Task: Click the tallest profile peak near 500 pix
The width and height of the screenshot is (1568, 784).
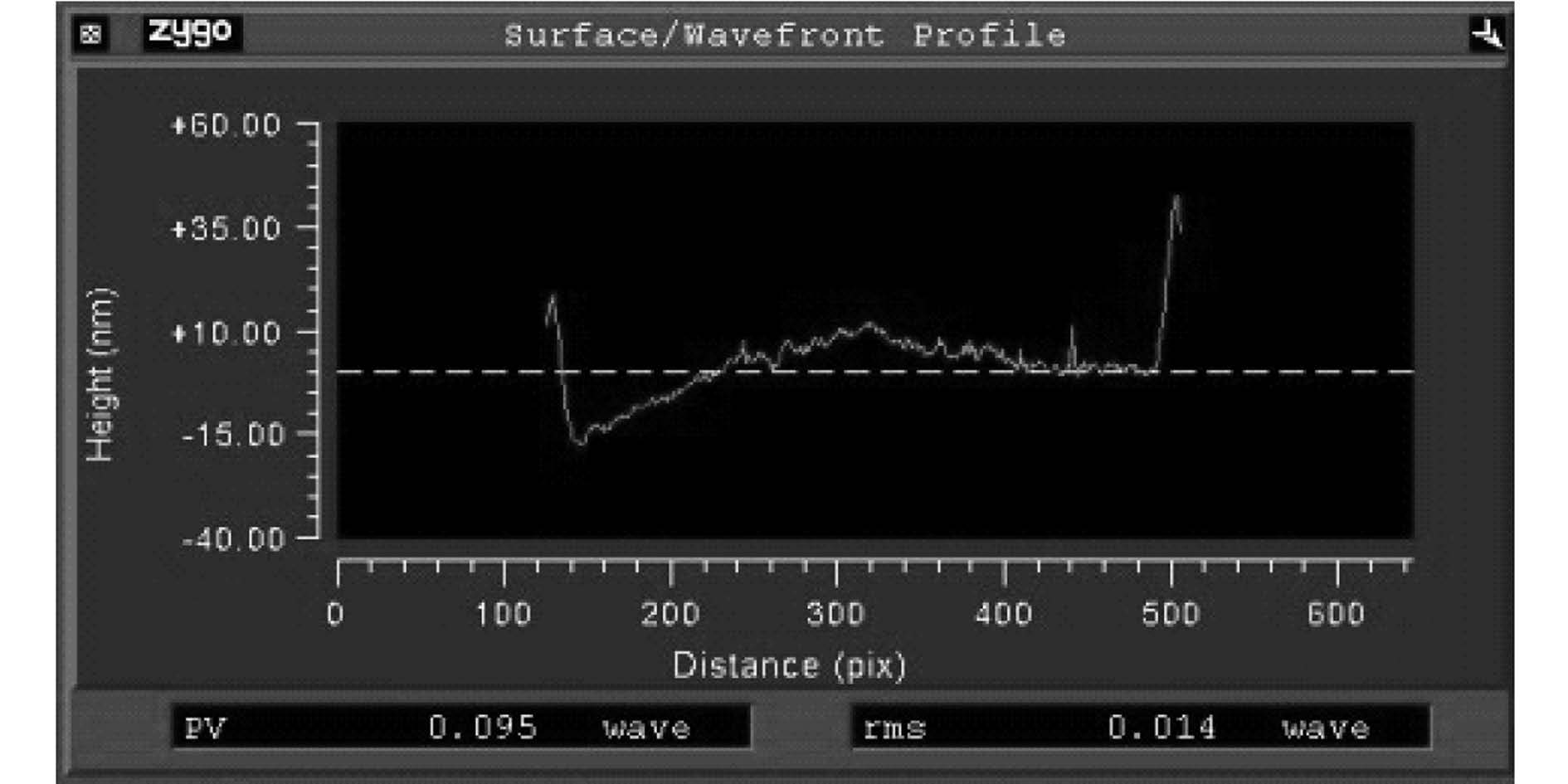Action: pos(1175,199)
